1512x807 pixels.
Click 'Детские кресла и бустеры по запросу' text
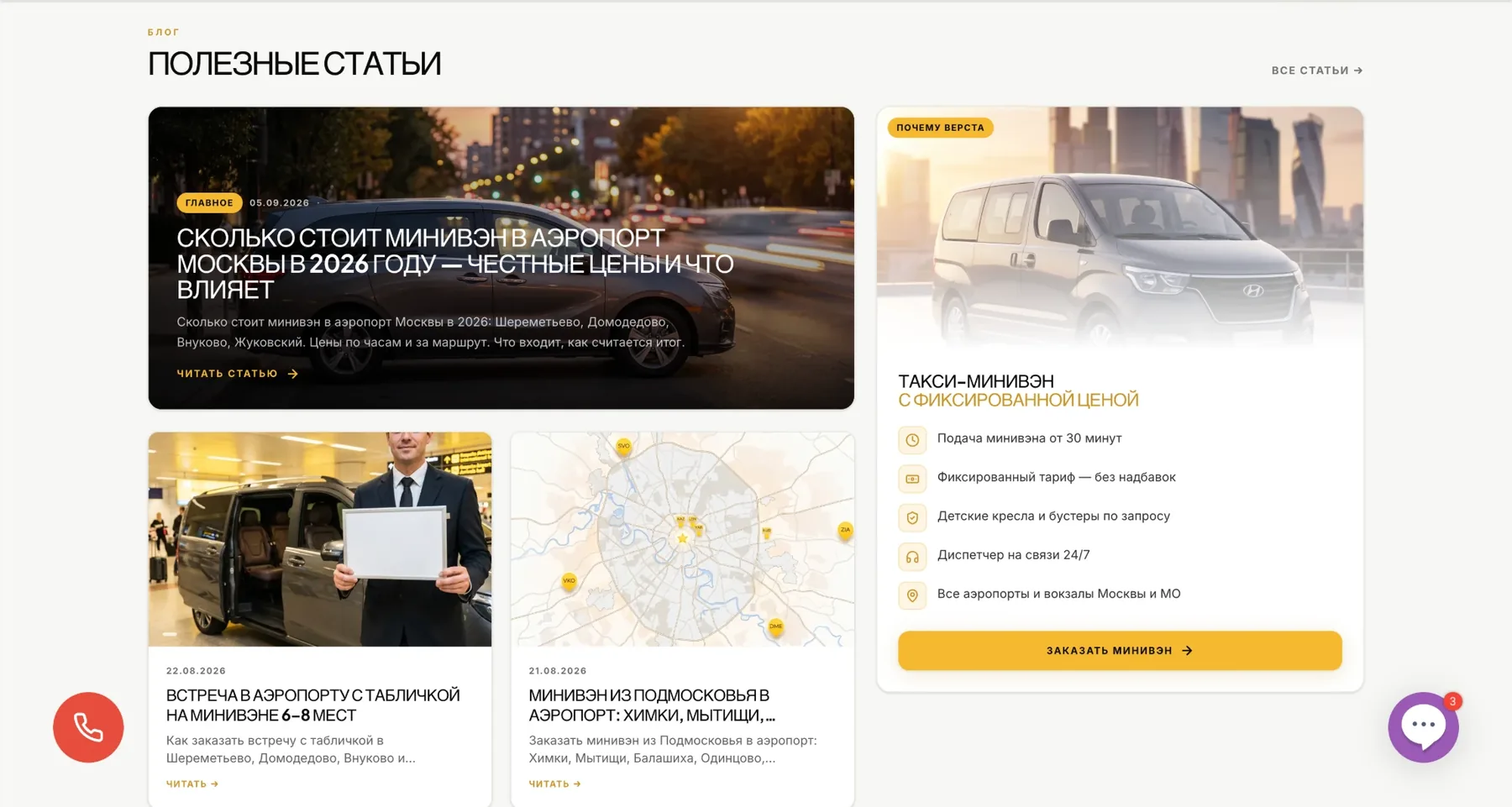pyautogui.click(x=1053, y=516)
